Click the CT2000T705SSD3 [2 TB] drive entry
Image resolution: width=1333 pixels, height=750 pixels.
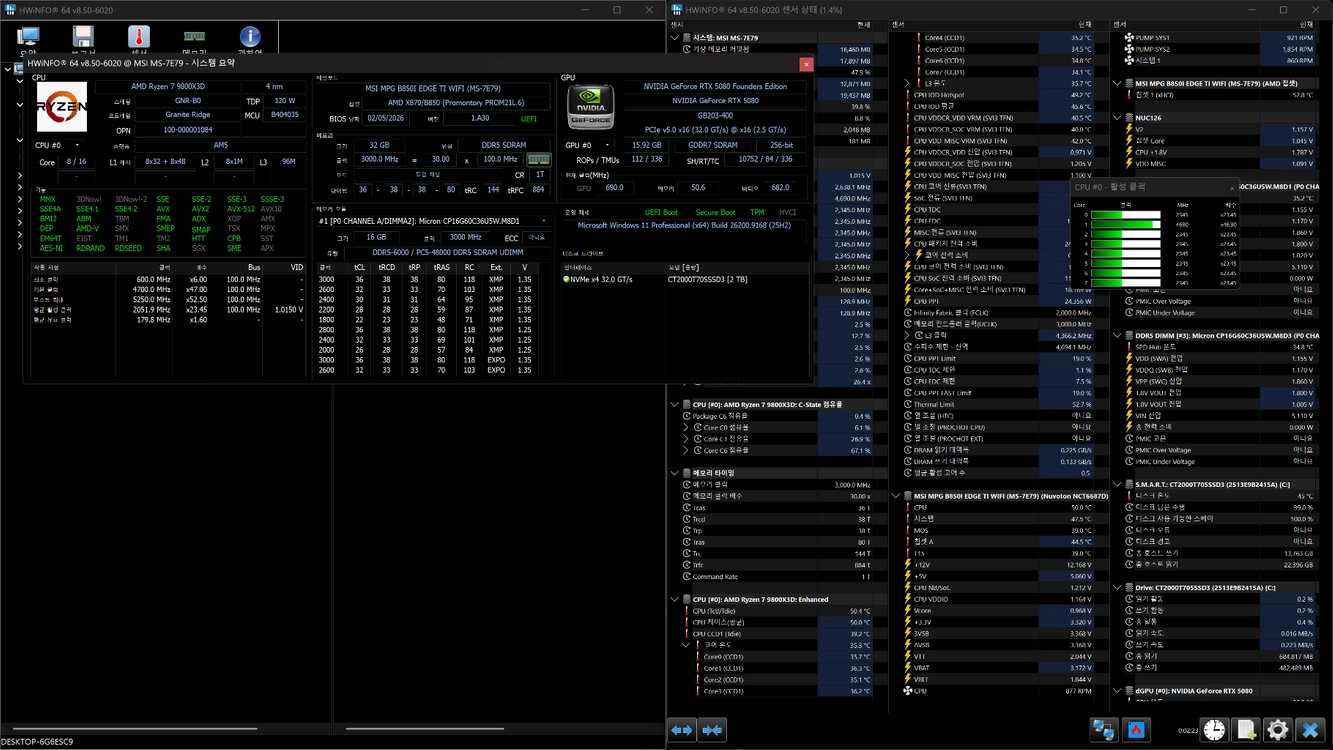(x=707, y=279)
